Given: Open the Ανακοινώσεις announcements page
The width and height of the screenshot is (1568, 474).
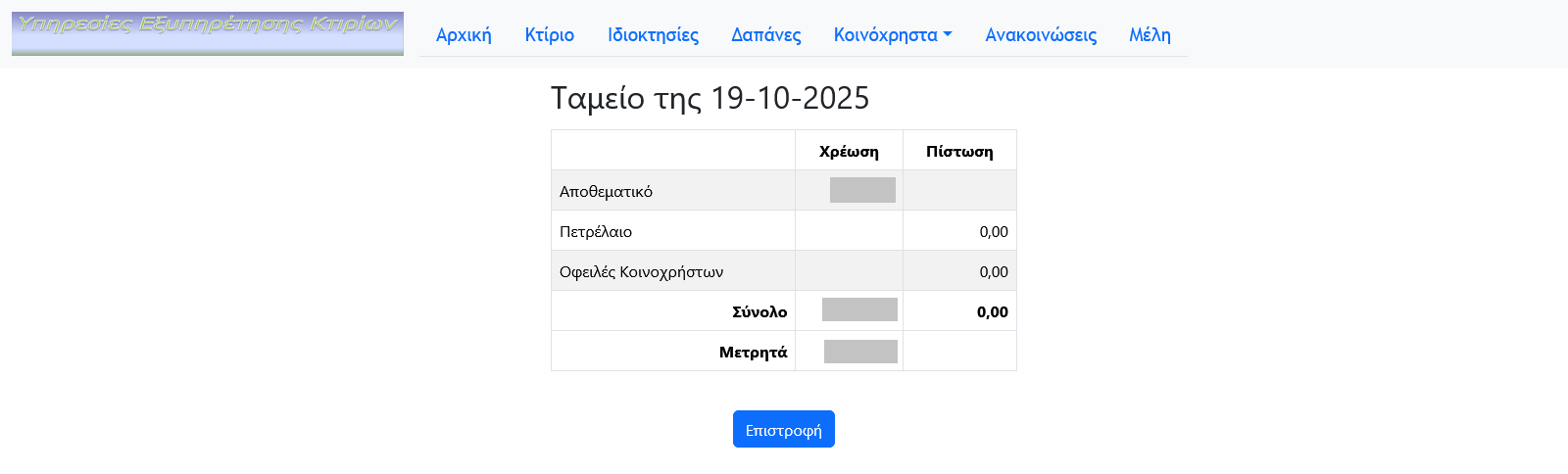Looking at the screenshot, I should 1041,35.
